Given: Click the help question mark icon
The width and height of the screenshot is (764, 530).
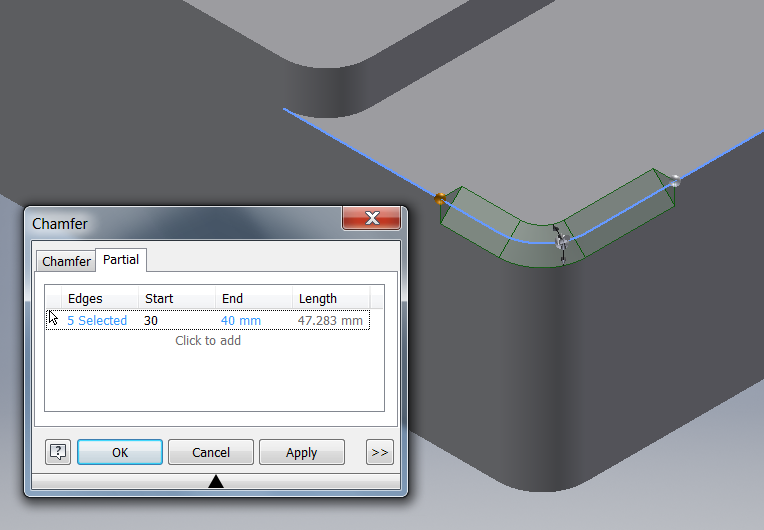Looking at the screenshot, I should (x=57, y=452).
